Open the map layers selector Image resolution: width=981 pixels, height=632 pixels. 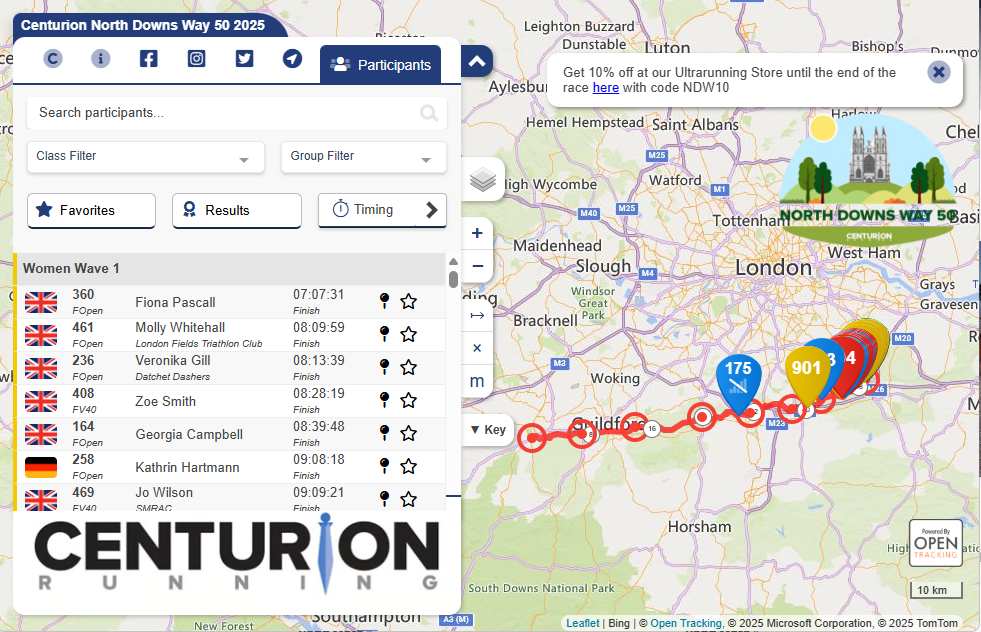click(x=482, y=180)
